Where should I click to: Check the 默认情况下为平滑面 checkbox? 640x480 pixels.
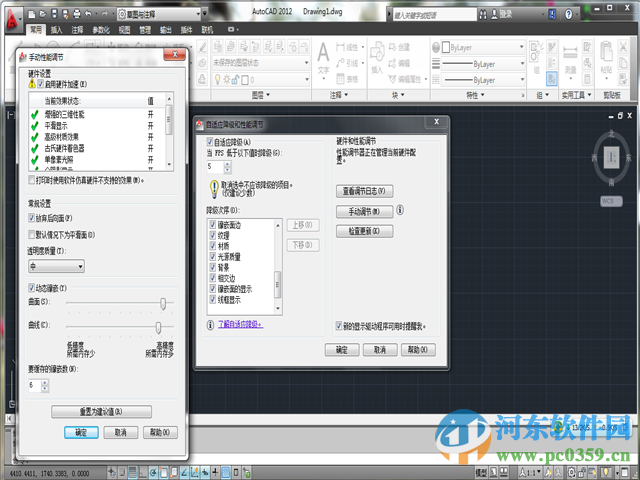pyautogui.click(x=31, y=234)
